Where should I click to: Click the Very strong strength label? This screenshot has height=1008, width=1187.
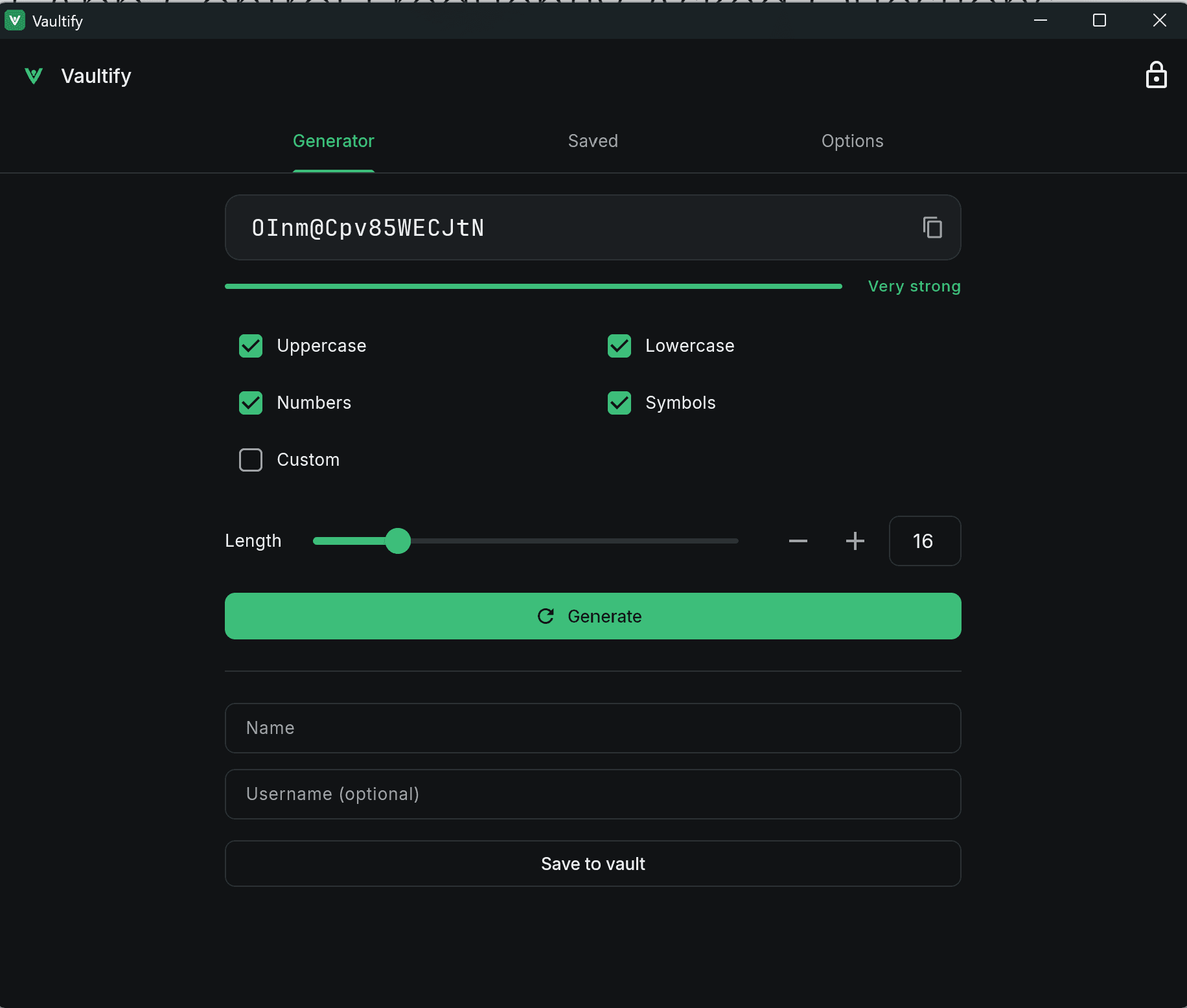914,286
